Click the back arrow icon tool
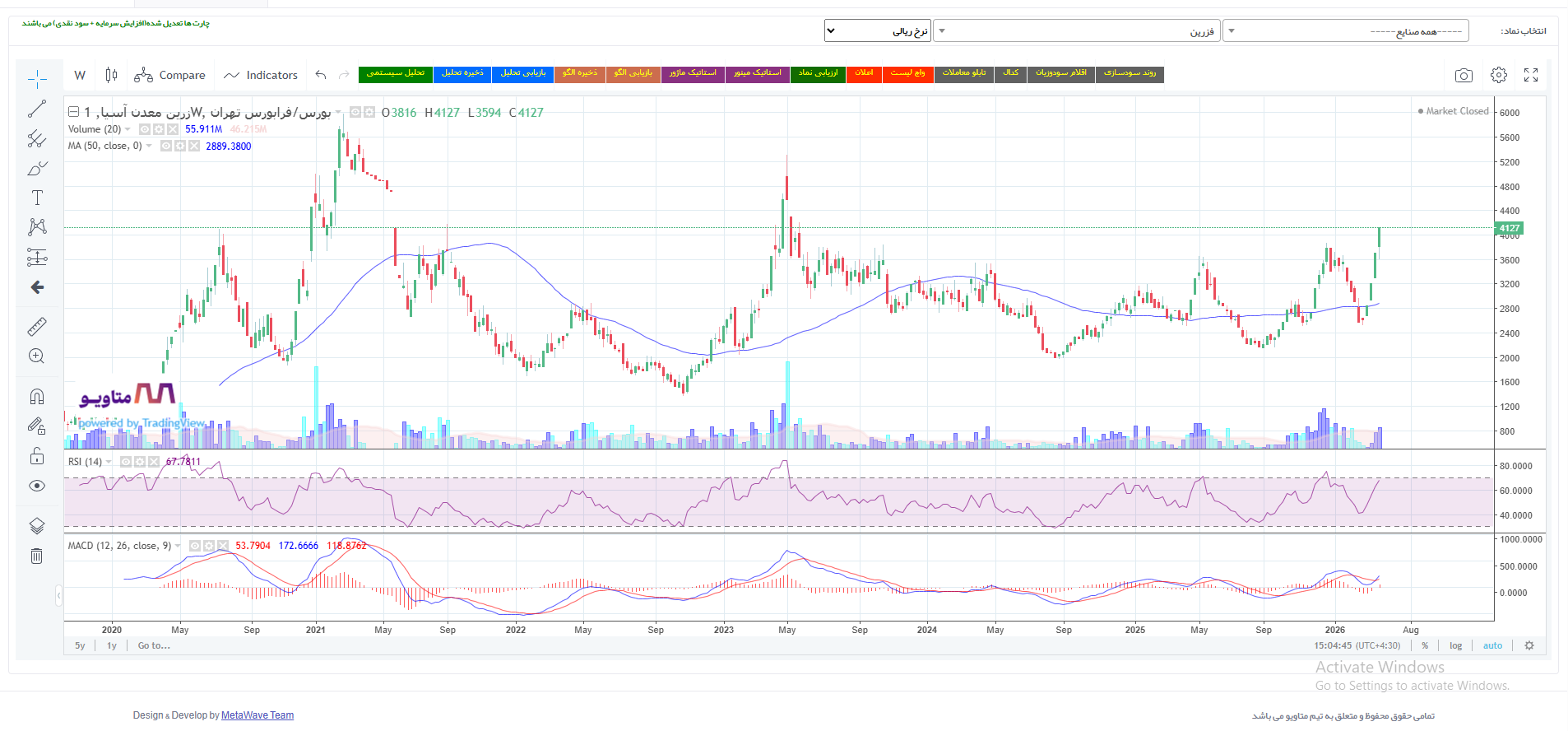Screen dimensions: 1568x731 tap(37, 287)
